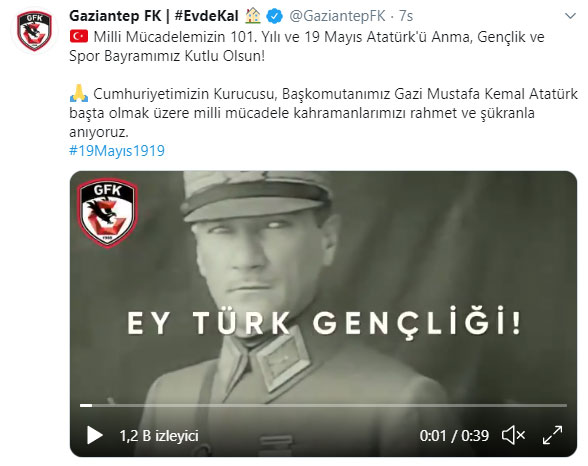Image resolution: width=588 pixels, height=466 pixels.
Task: Open the @GaziantepFK handle
Action: [337, 16]
